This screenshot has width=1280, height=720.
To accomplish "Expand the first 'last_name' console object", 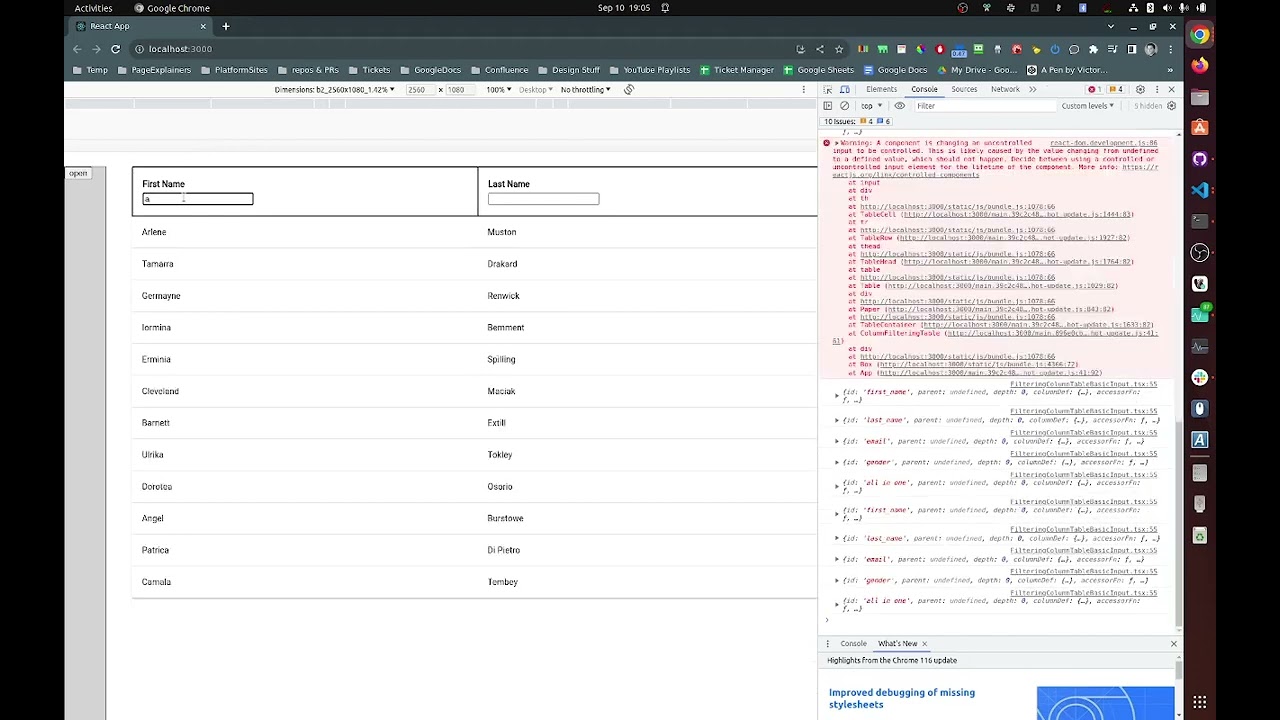I will (837, 420).
